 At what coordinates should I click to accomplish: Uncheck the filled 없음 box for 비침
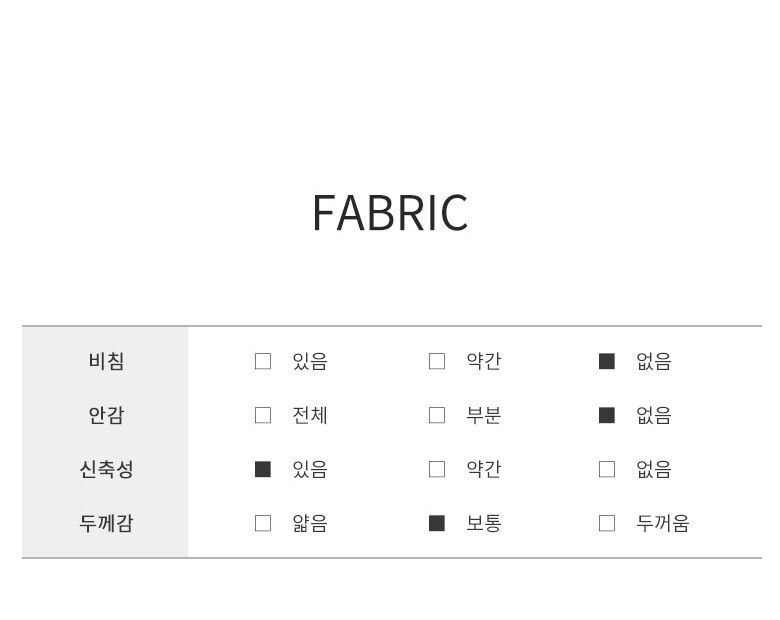[607, 361]
